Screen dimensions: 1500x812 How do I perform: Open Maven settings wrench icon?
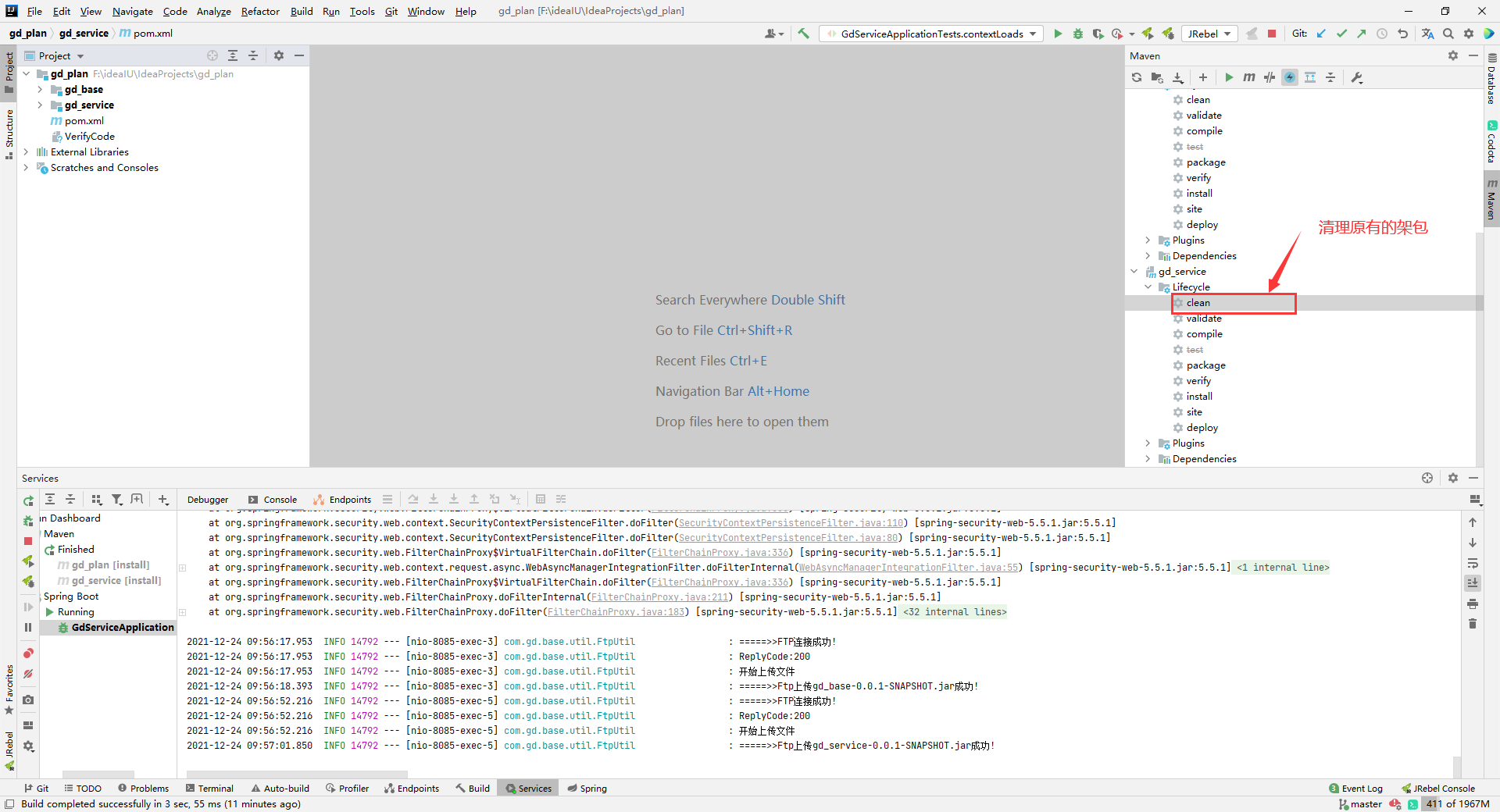[x=1357, y=77]
